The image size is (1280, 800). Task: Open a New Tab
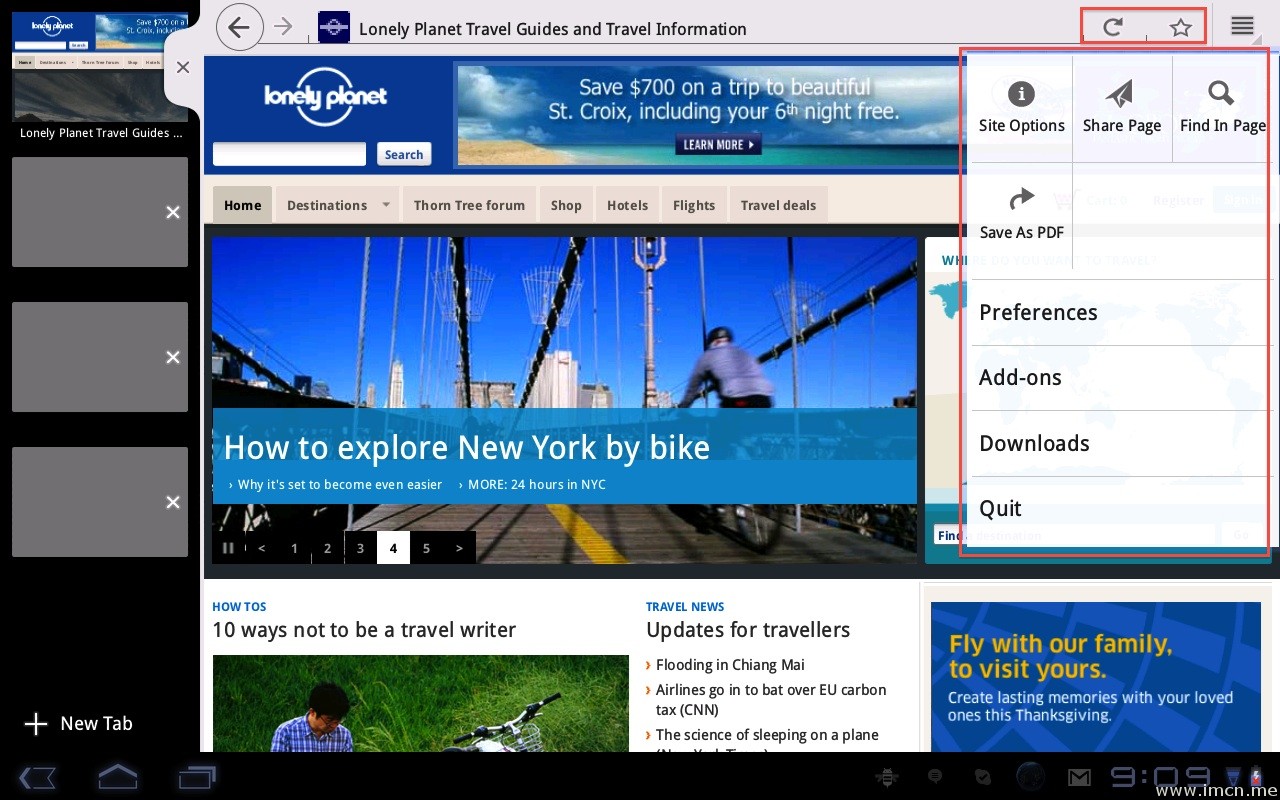pos(78,724)
